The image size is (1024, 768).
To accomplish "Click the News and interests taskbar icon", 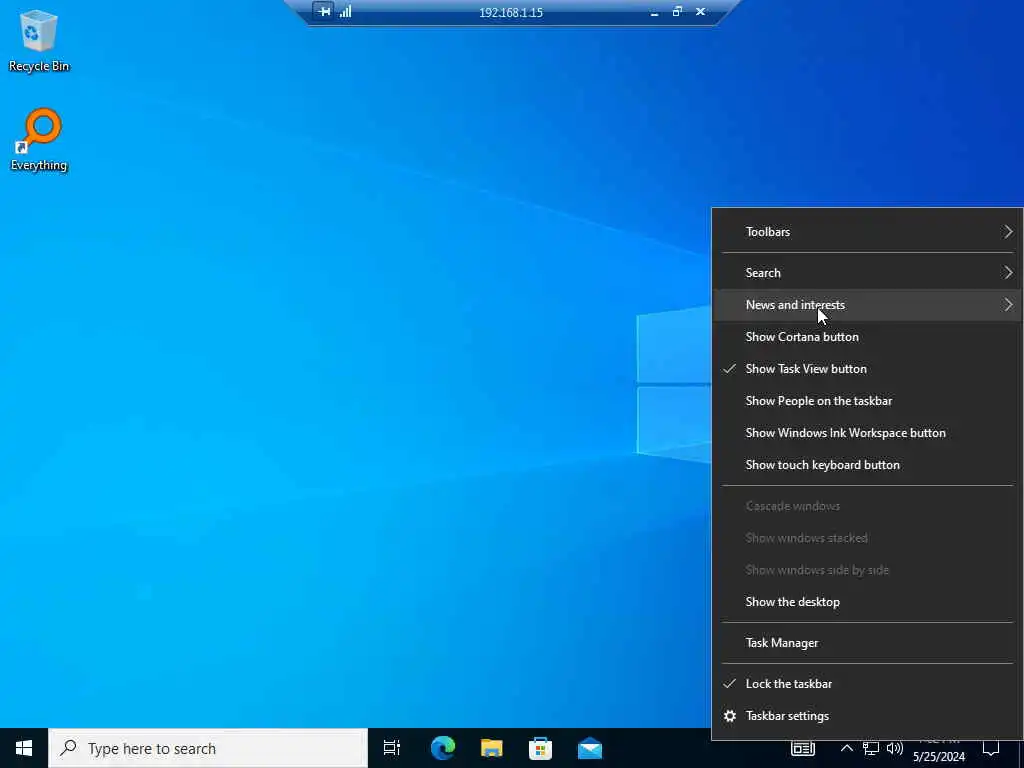I will coord(803,749).
